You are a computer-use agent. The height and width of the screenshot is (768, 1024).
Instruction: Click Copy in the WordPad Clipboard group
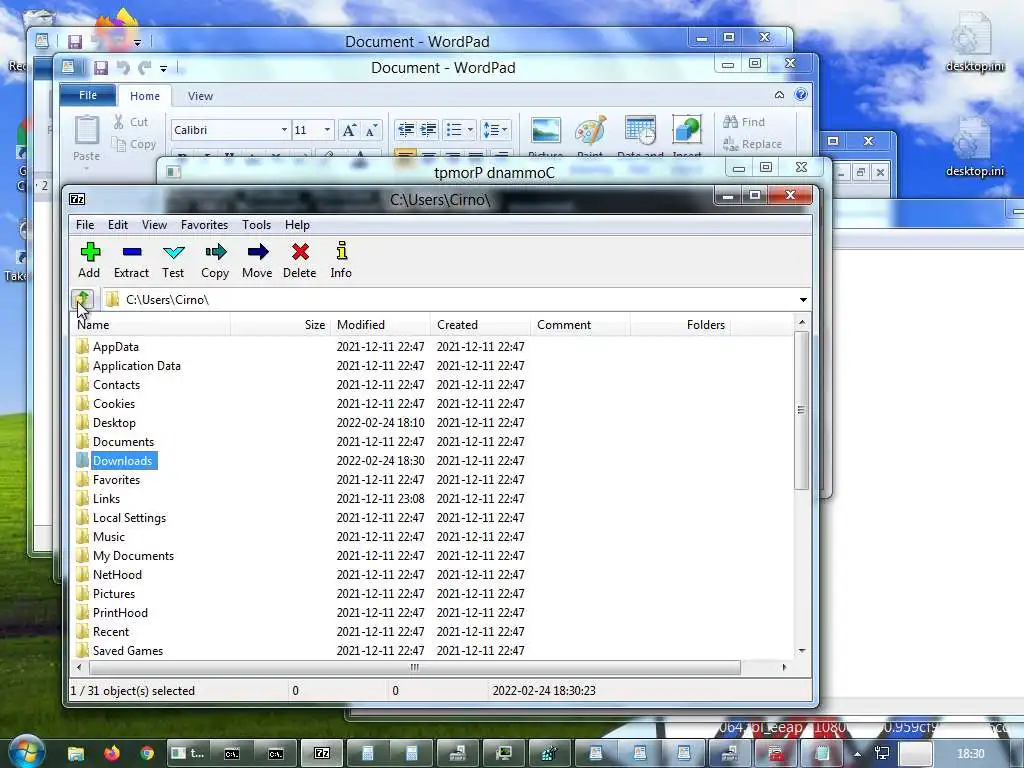[x=134, y=144]
